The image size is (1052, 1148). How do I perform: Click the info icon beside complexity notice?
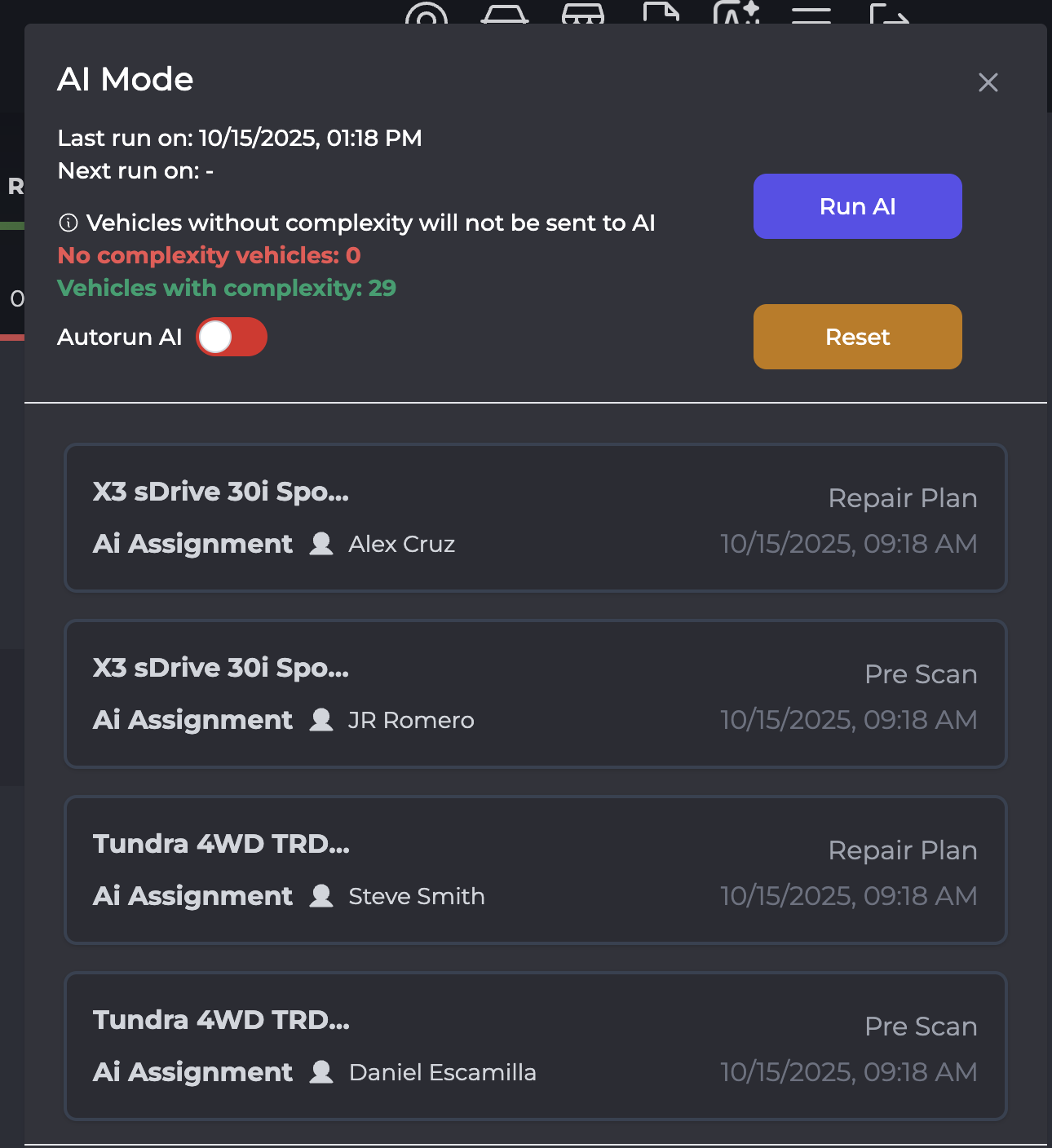tap(69, 223)
